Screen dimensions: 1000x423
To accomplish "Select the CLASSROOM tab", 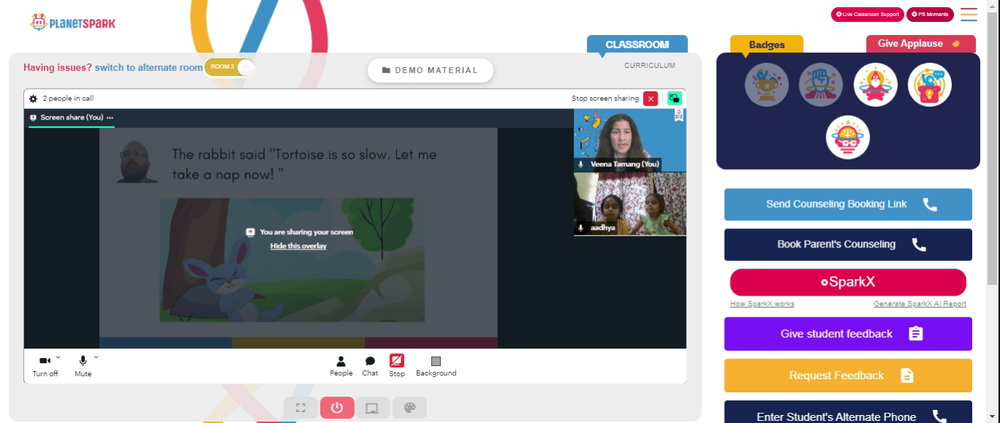I will pyautogui.click(x=637, y=44).
